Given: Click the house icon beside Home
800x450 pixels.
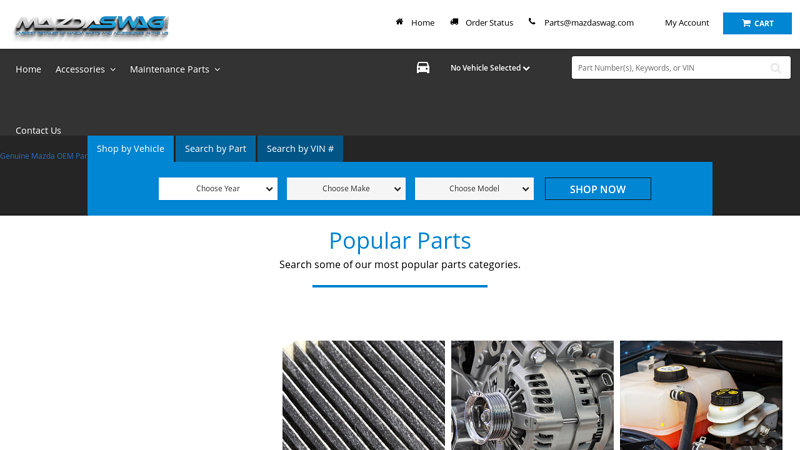Looking at the screenshot, I should coord(399,21).
